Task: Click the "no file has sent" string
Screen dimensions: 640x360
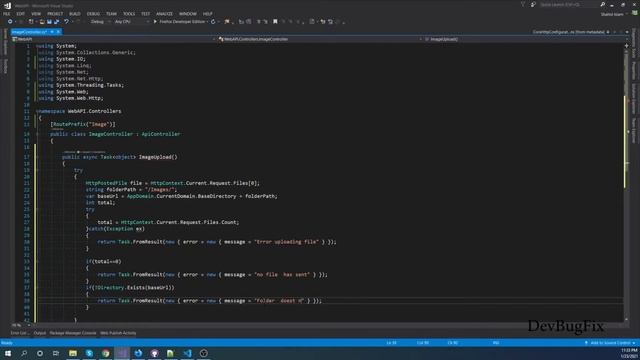Action: [x=282, y=275]
